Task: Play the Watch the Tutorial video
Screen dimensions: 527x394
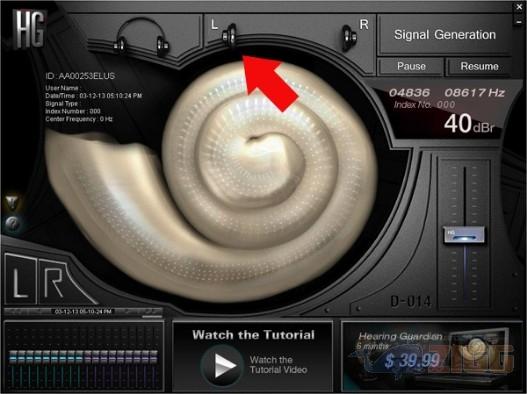Action: pyautogui.click(x=222, y=366)
